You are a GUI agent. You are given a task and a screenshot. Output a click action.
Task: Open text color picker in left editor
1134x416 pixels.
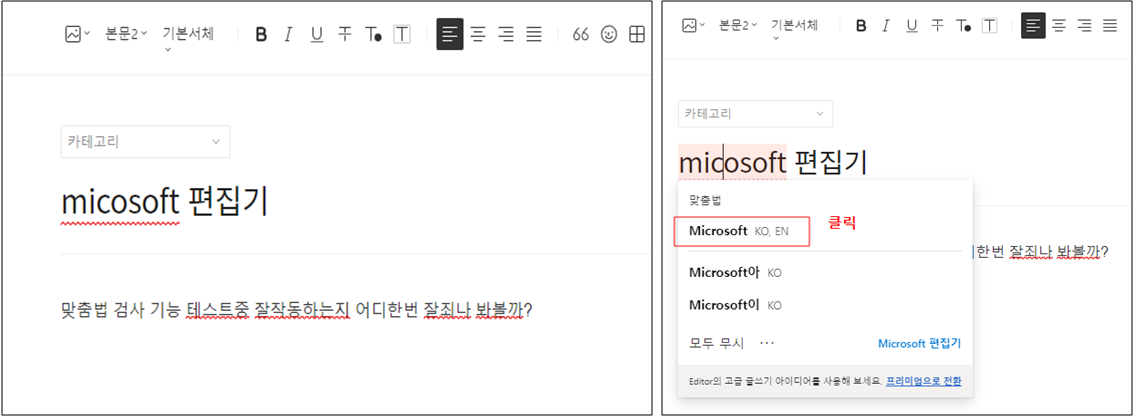[x=373, y=34]
